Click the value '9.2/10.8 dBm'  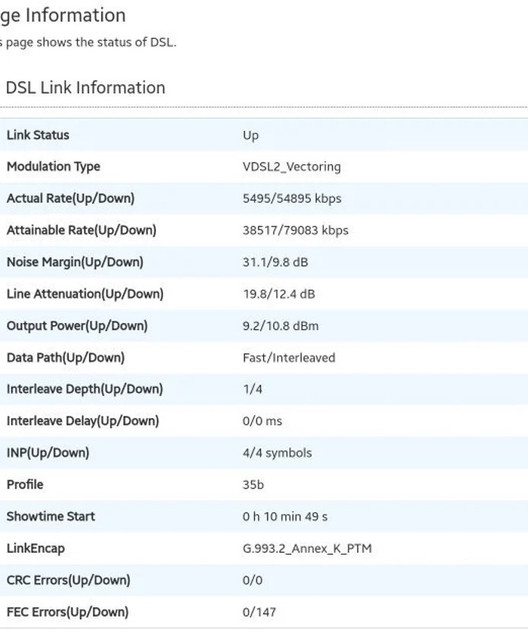coord(281,326)
